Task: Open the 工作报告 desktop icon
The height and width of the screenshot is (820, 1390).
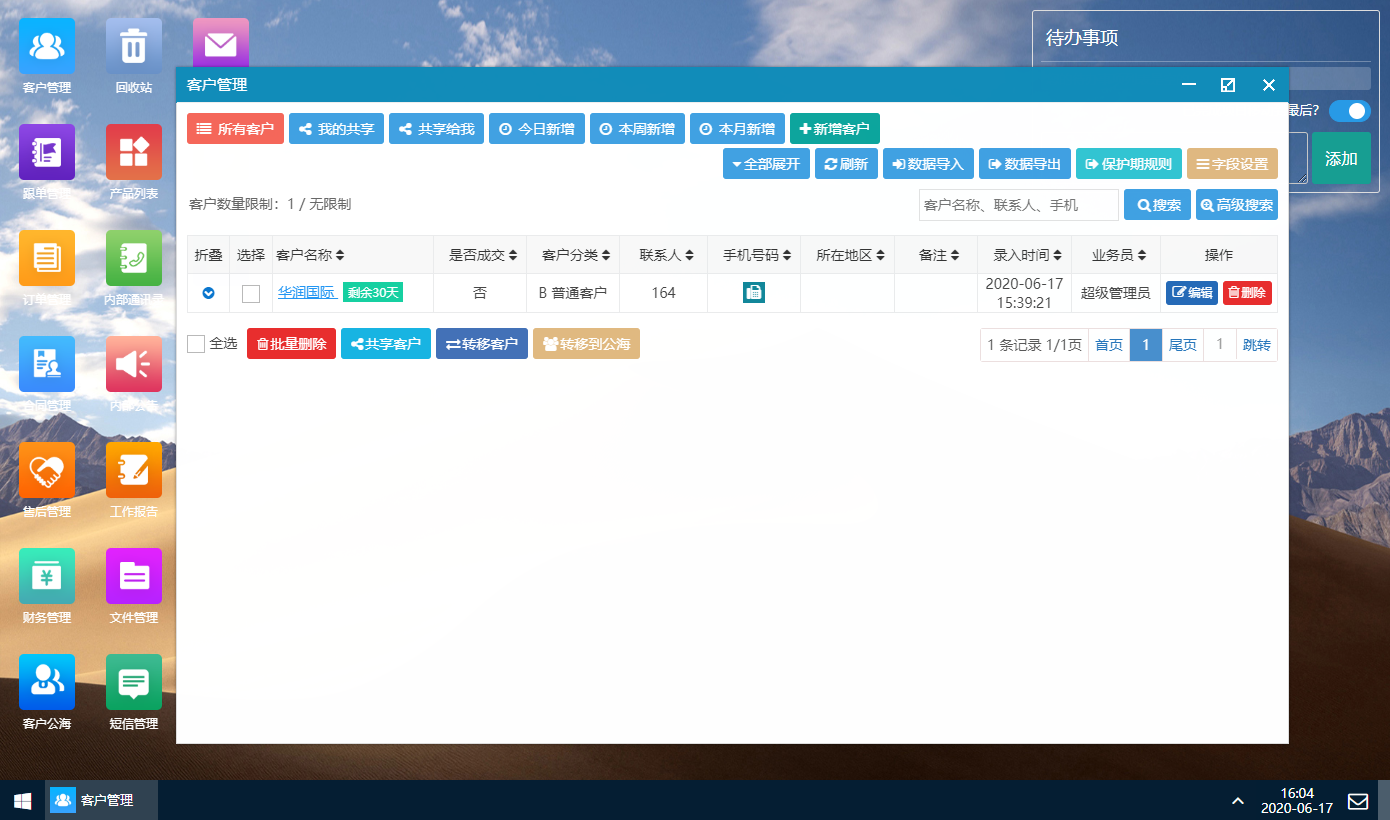Action: pos(134,471)
